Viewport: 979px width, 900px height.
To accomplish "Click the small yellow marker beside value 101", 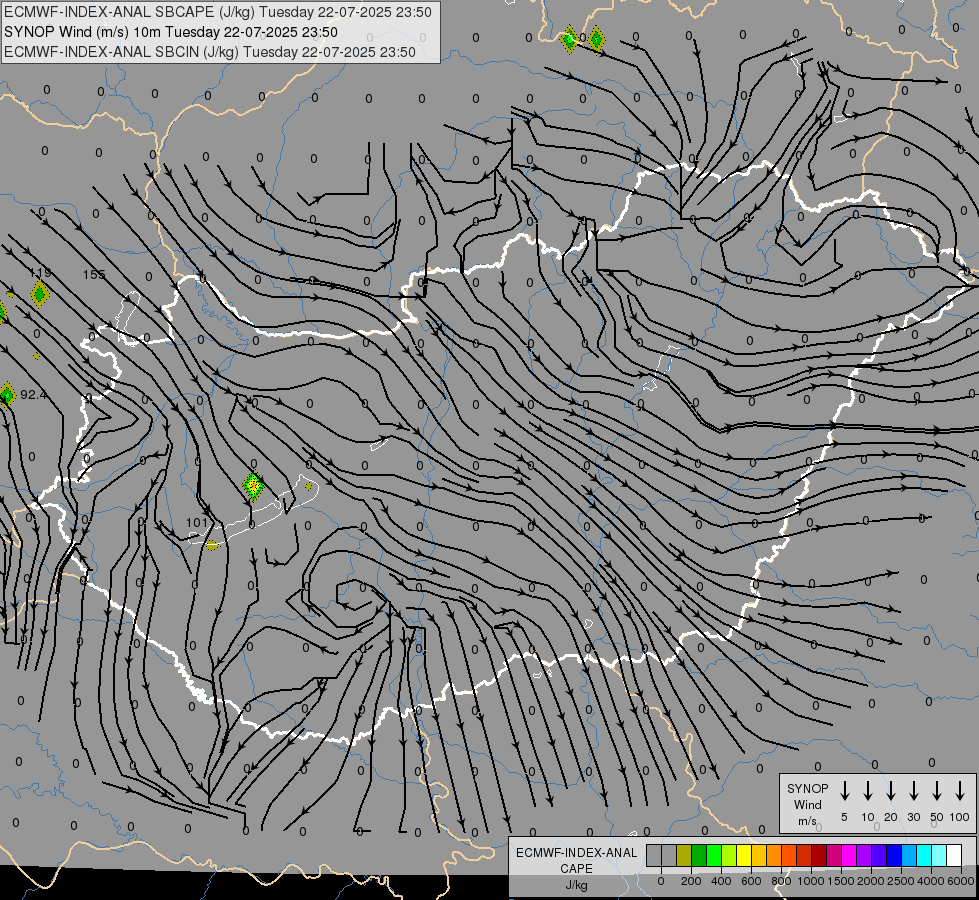I will click(213, 546).
